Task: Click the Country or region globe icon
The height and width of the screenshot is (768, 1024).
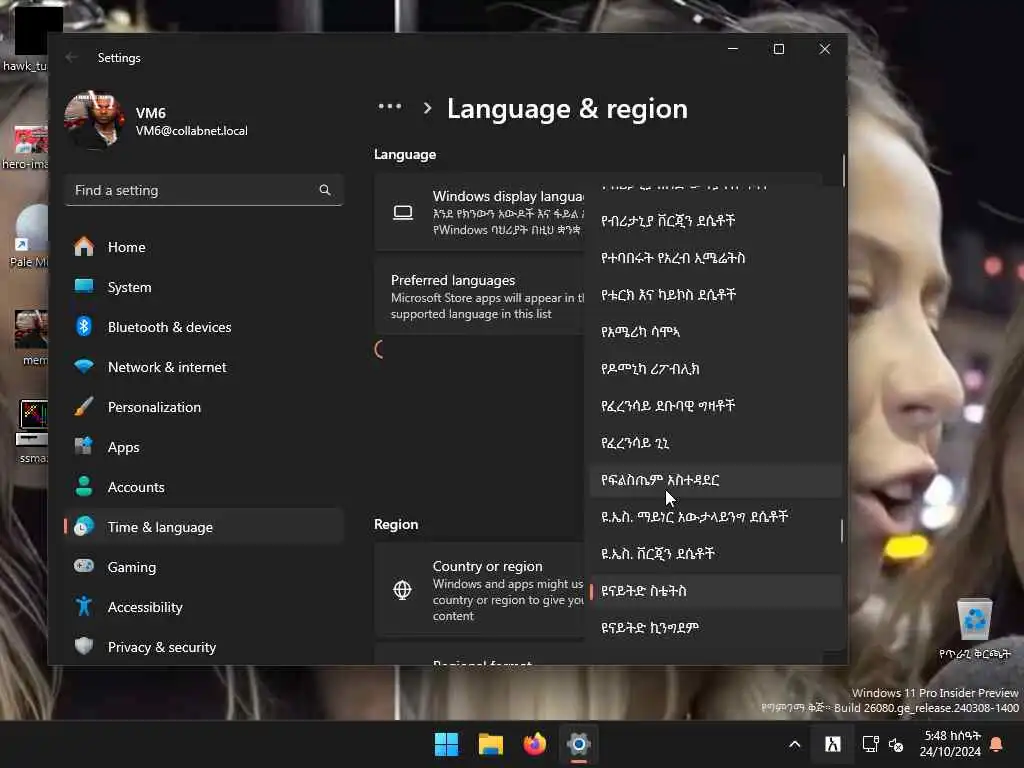Action: tap(402, 590)
